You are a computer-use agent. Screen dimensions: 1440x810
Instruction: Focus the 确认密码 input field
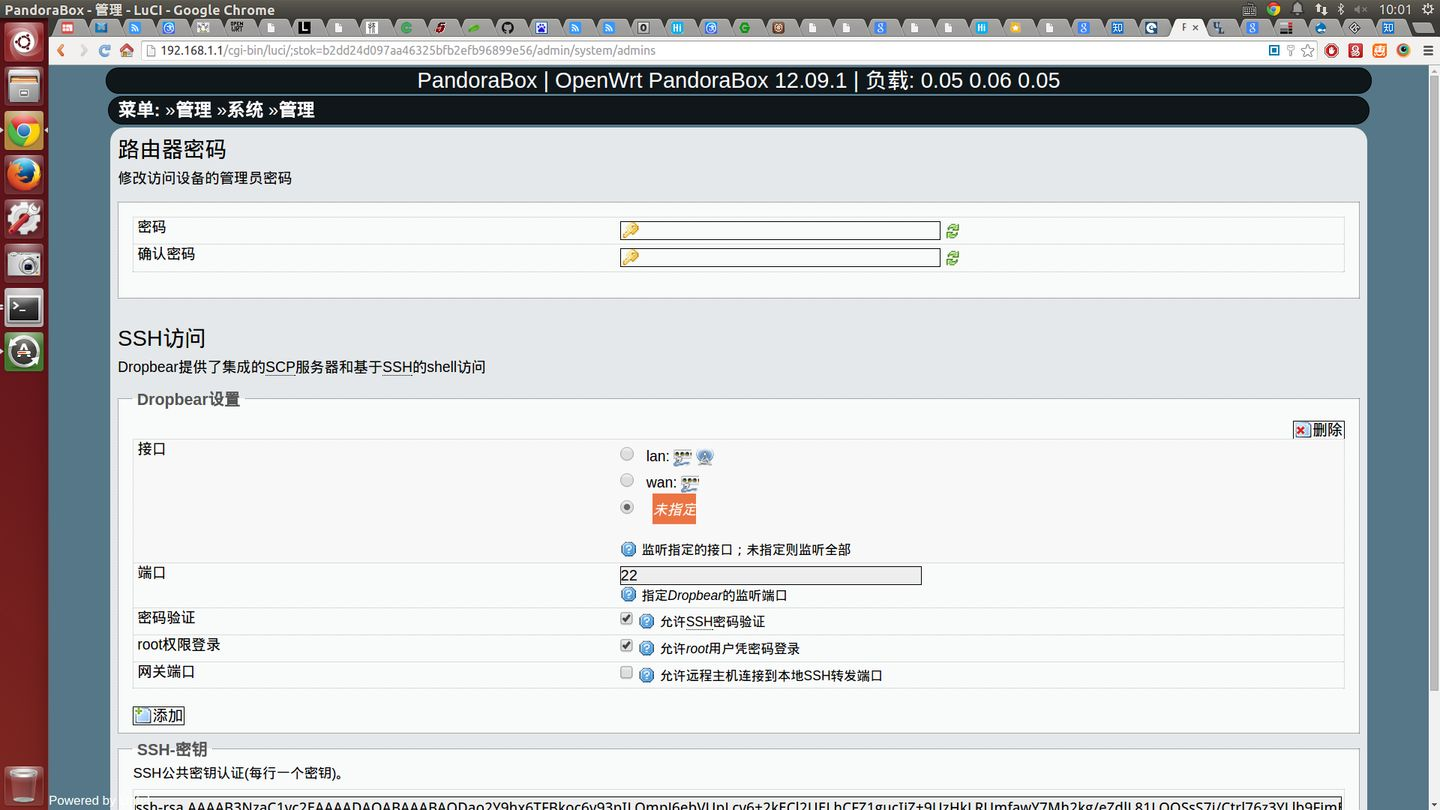[x=780, y=258]
